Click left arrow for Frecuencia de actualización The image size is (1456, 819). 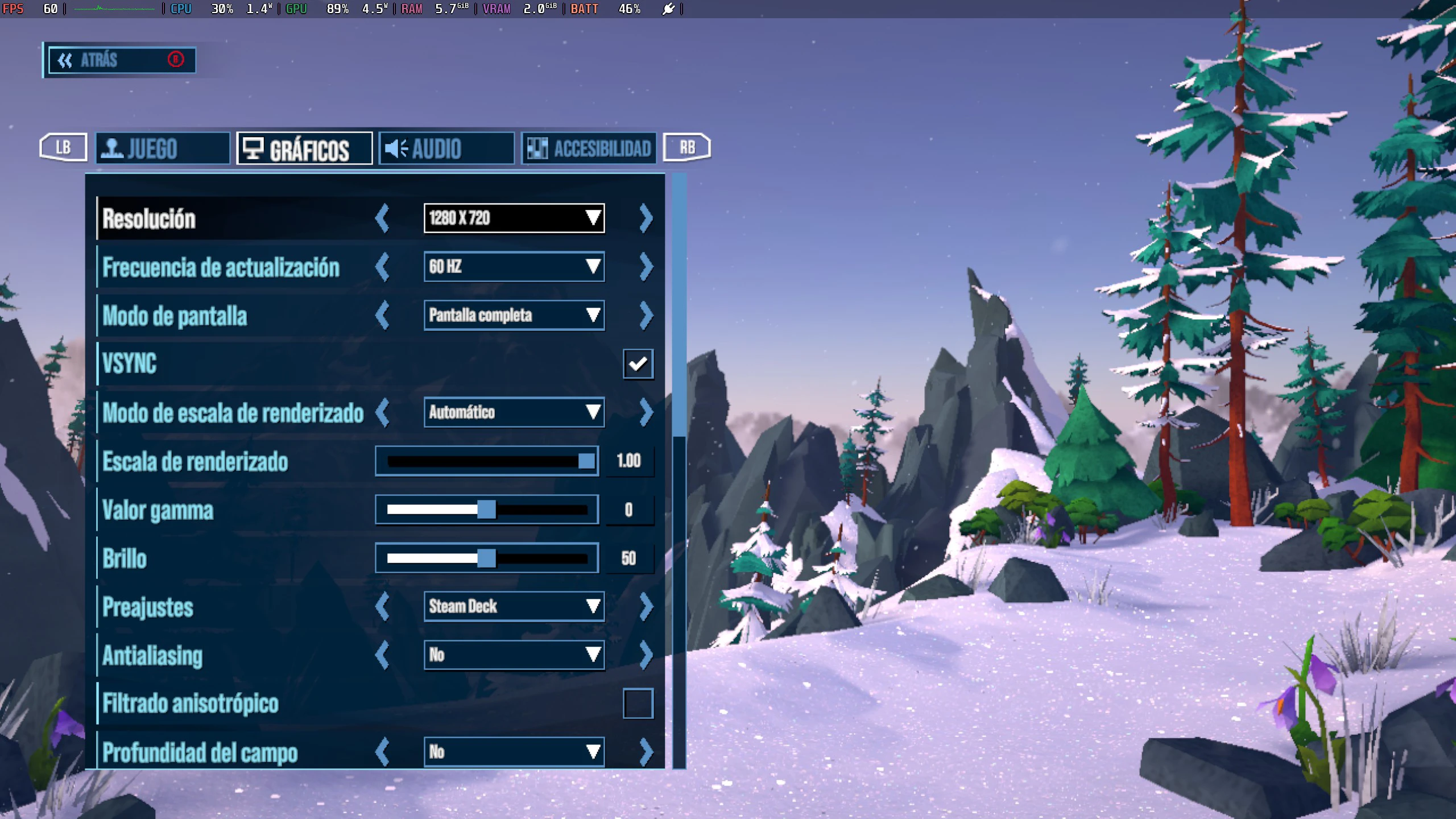coord(383,267)
